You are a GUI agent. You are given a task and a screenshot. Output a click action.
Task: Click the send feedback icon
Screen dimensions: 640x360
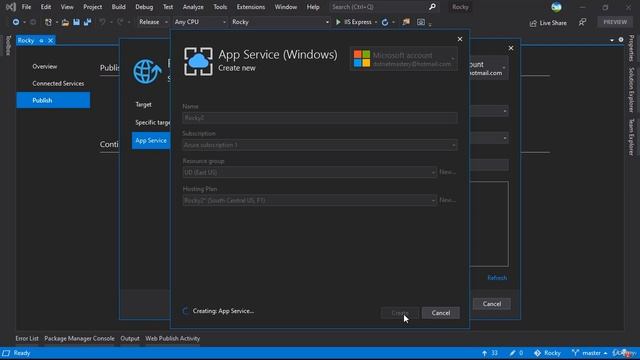pyautogui.click(x=582, y=22)
